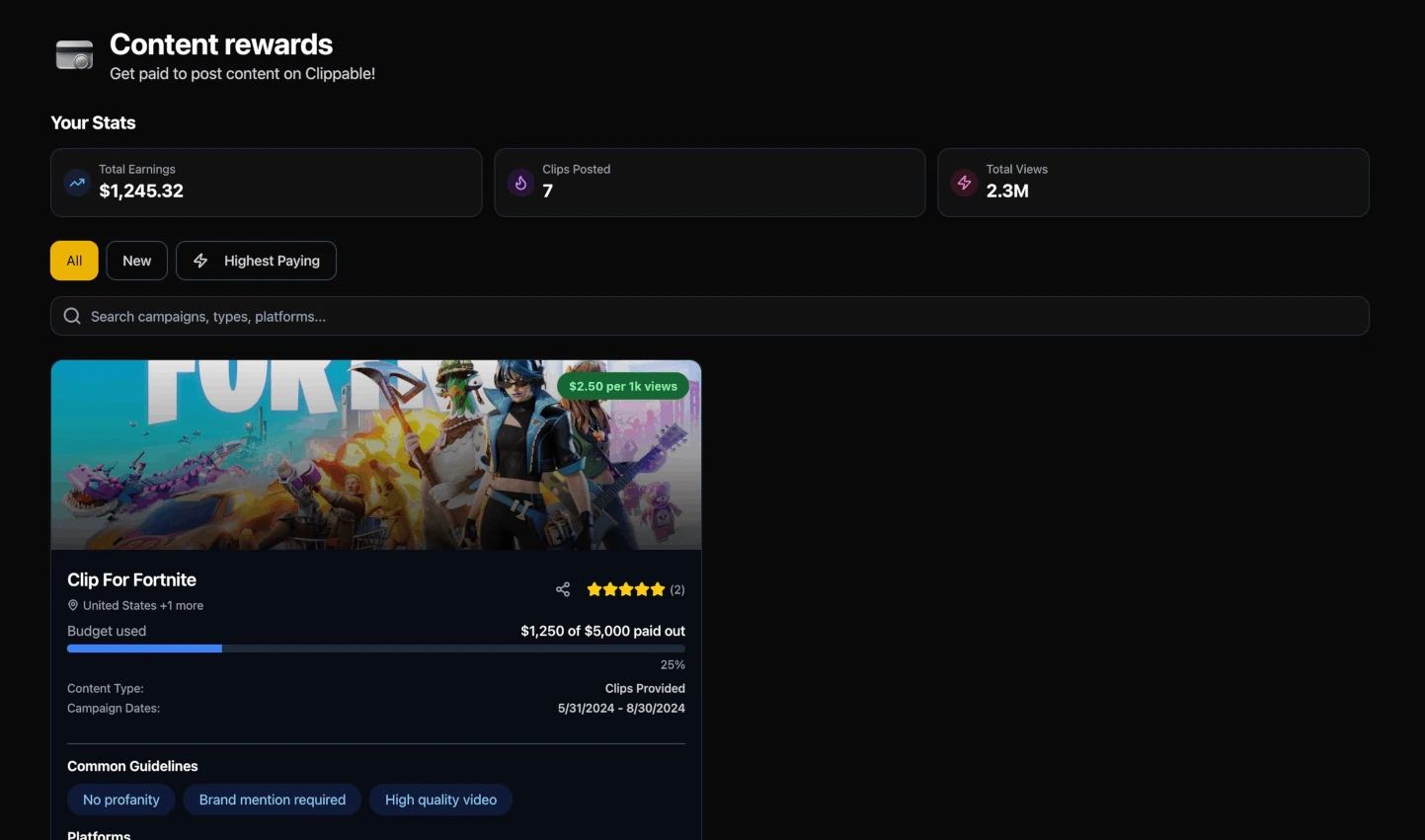Open the Clip For Fortnite title

tap(131, 579)
